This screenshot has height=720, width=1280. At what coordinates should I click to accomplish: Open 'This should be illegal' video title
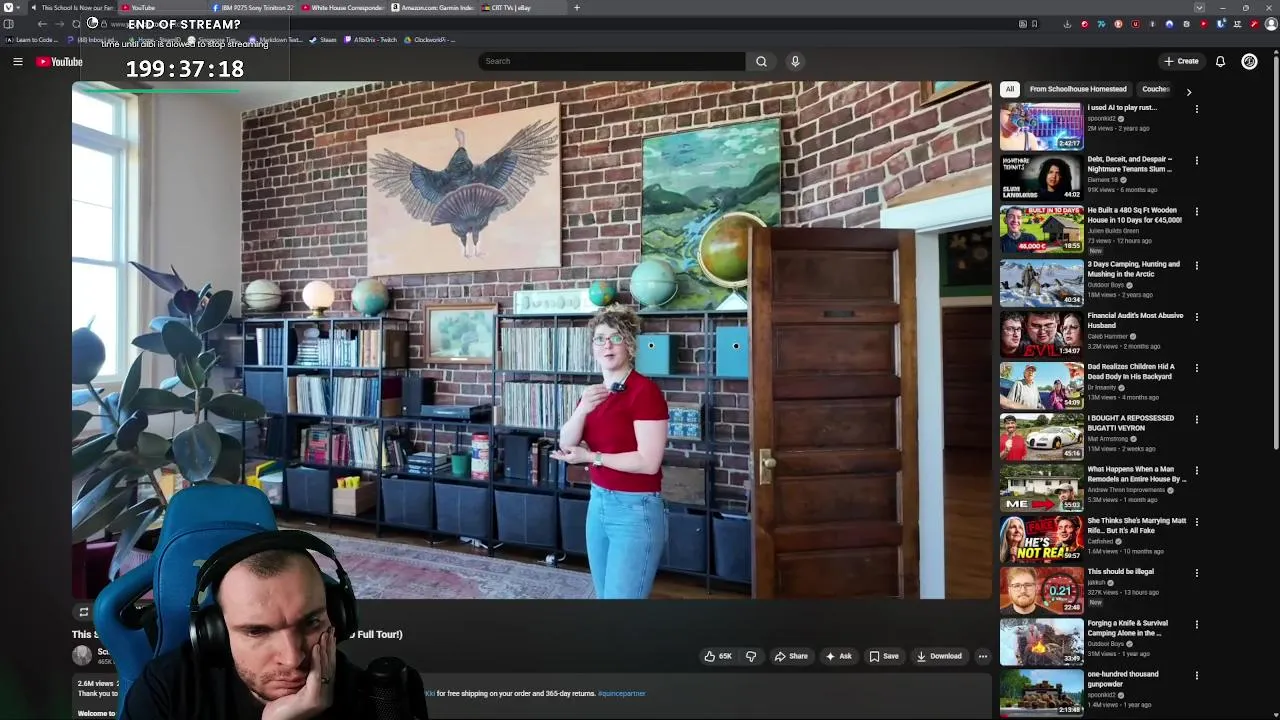tap(1121, 572)
